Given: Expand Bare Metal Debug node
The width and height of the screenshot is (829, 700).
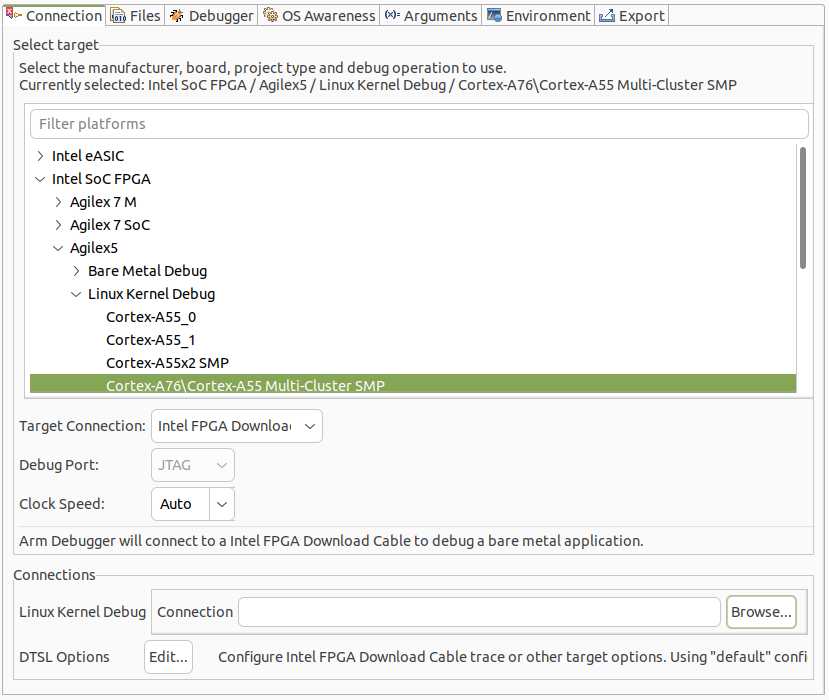Looking at the screenshot, I should [77, 271].
